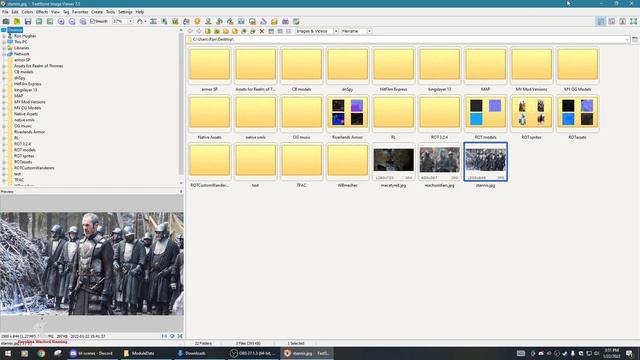Expand the Network tree node
Screen dimensions: 640x360
(x=4, y=54)
